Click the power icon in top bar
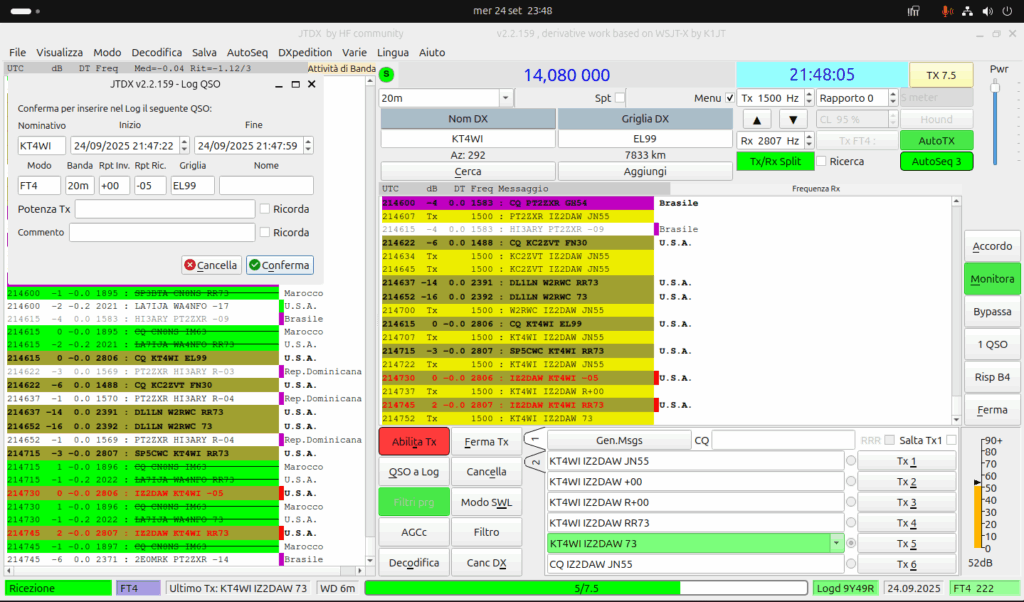This screenshot has height=602, width=1024. 1007,11
